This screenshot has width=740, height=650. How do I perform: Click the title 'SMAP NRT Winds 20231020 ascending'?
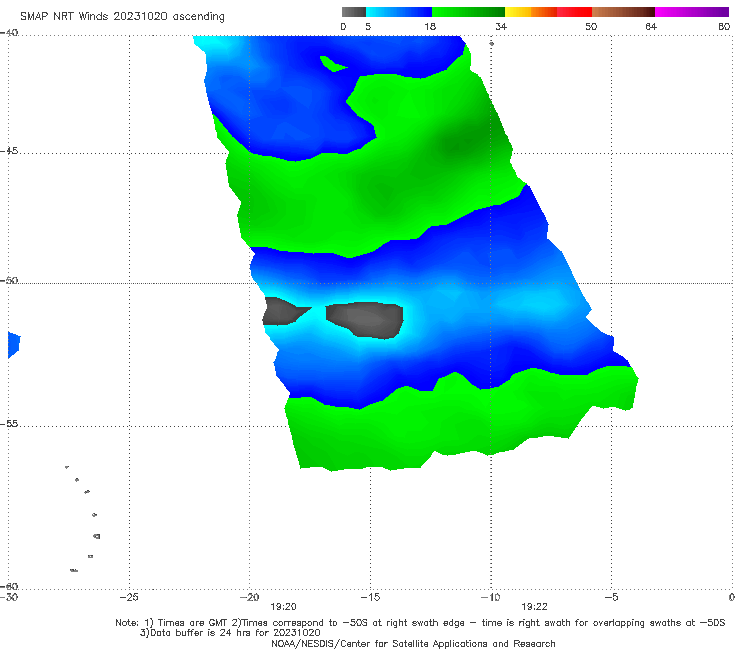[122, 17]
